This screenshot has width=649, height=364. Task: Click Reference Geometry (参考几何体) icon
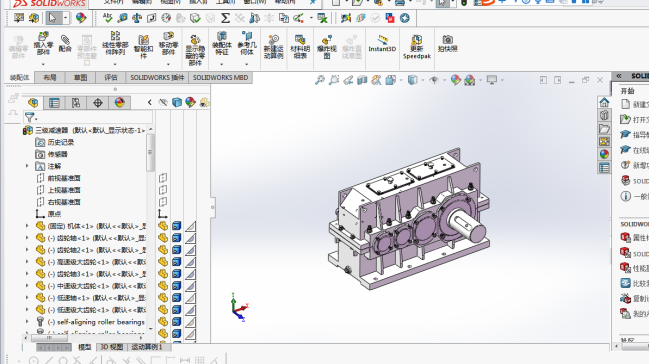247,44
